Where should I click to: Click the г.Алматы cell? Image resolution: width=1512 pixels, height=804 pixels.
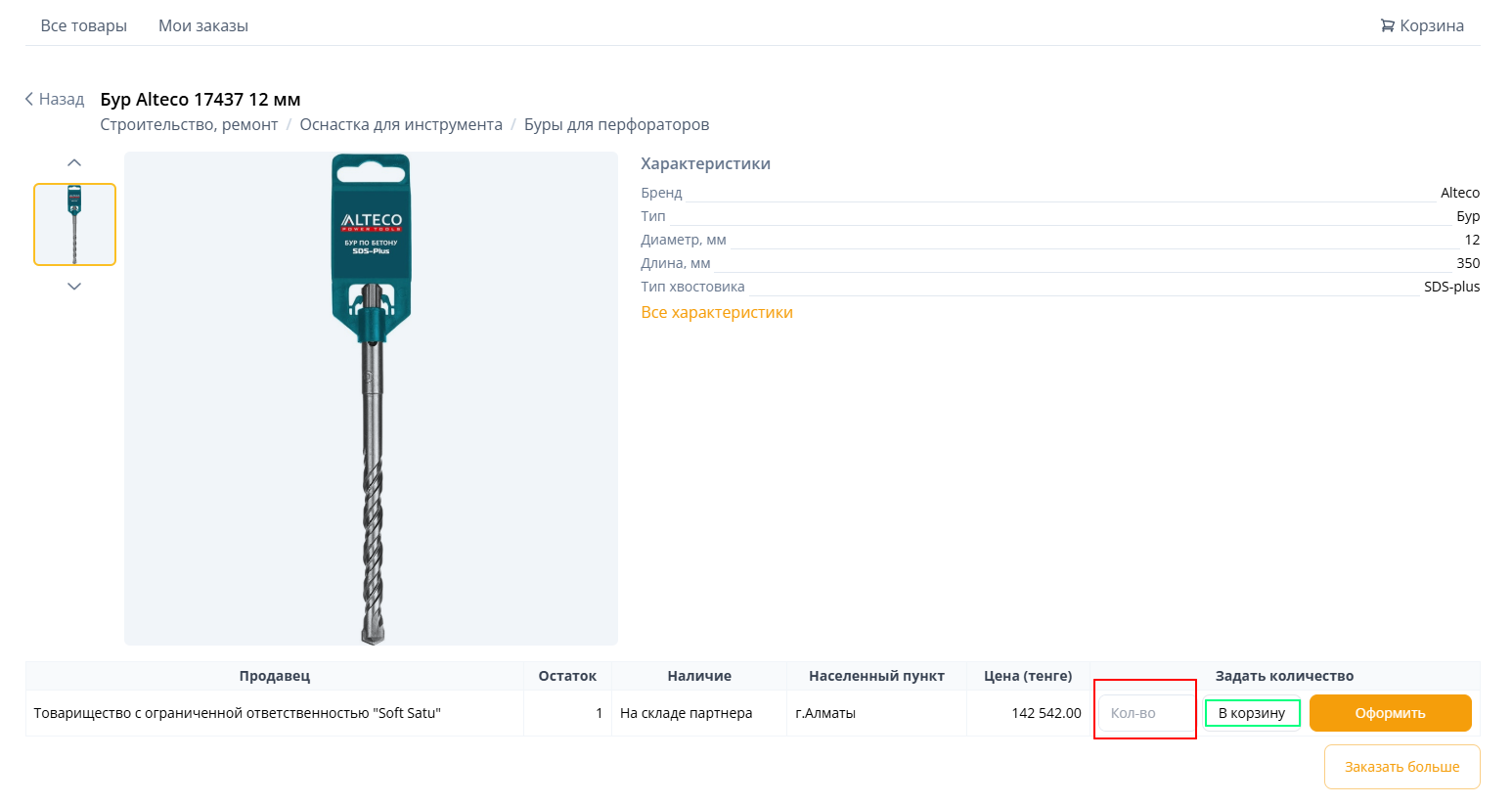click(877, 713)
